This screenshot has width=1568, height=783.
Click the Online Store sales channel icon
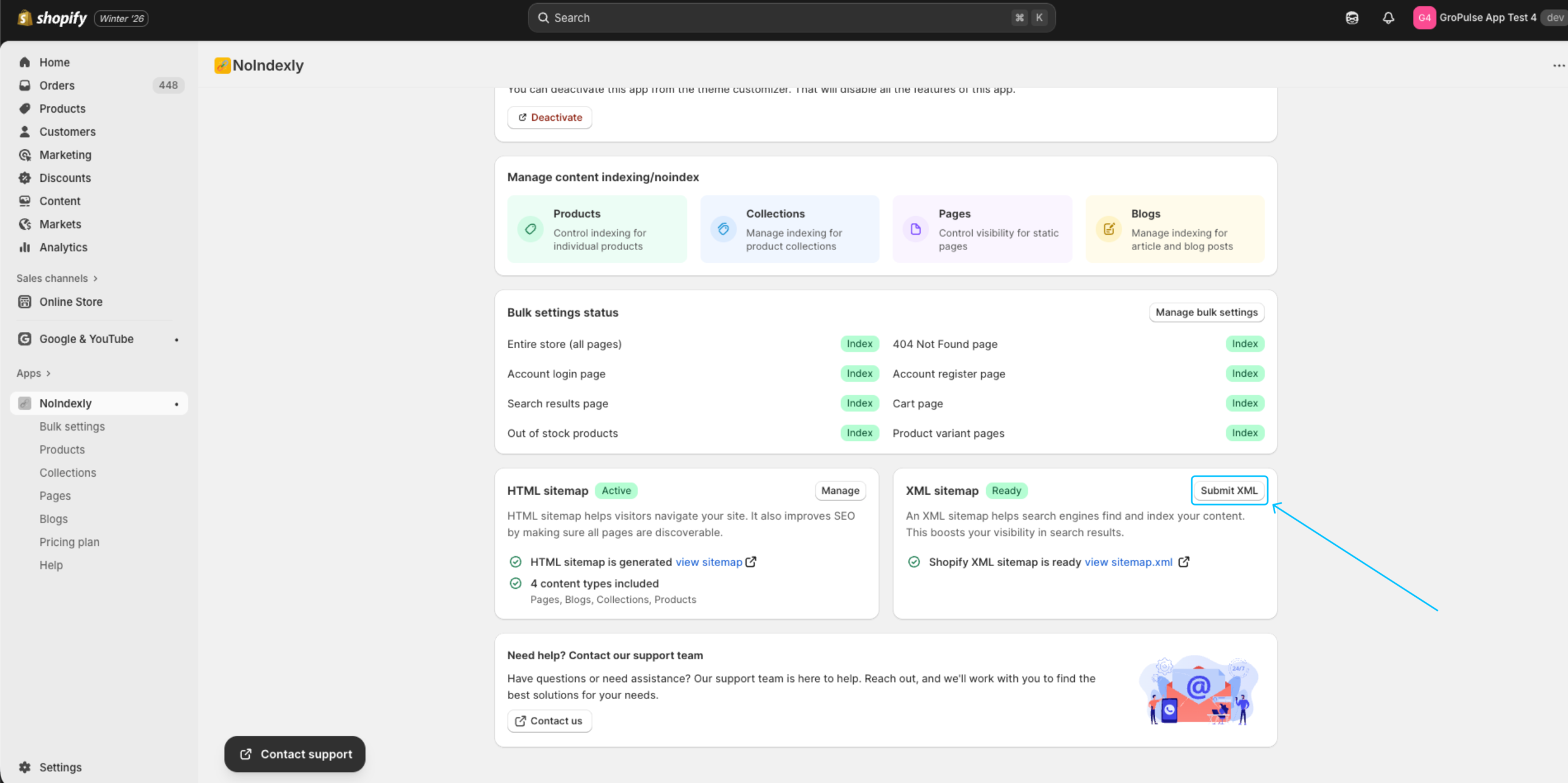point(24,301)
